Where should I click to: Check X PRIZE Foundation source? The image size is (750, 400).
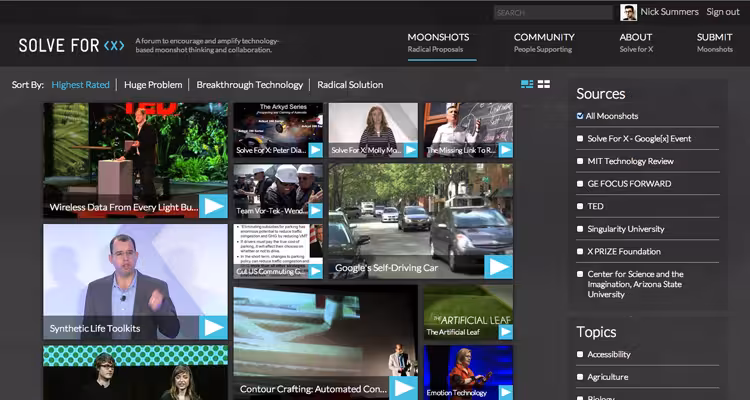(580, 251)
